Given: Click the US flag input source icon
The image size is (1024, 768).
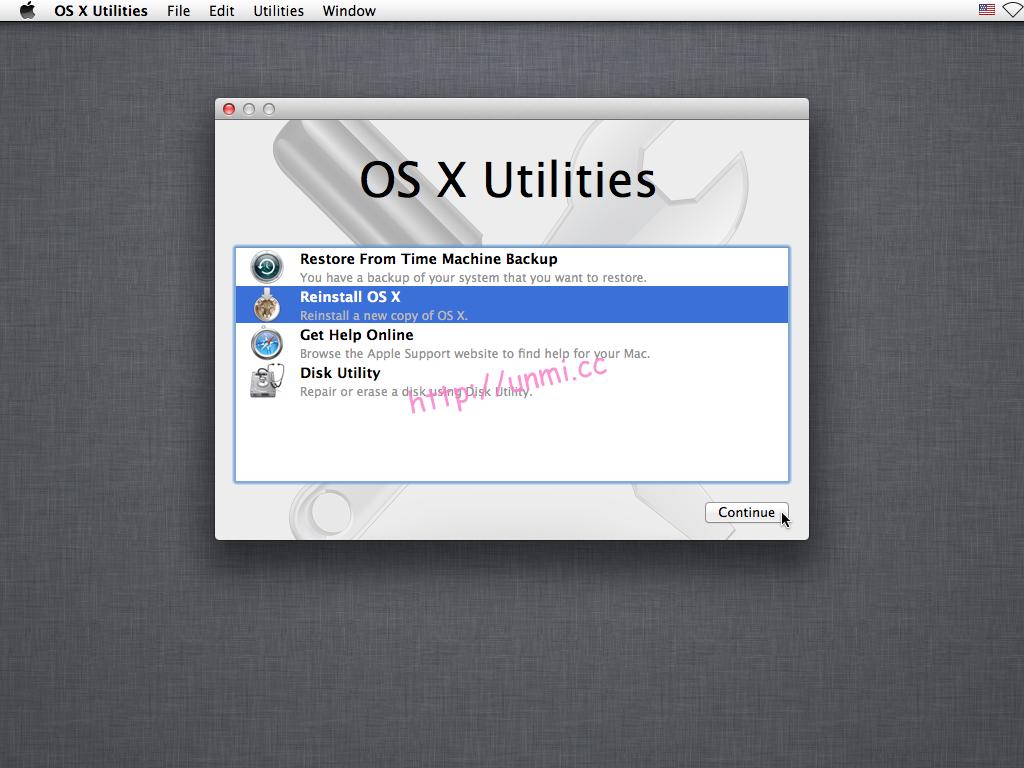Looking at the screenshot, I should click(x=986, y=10).
